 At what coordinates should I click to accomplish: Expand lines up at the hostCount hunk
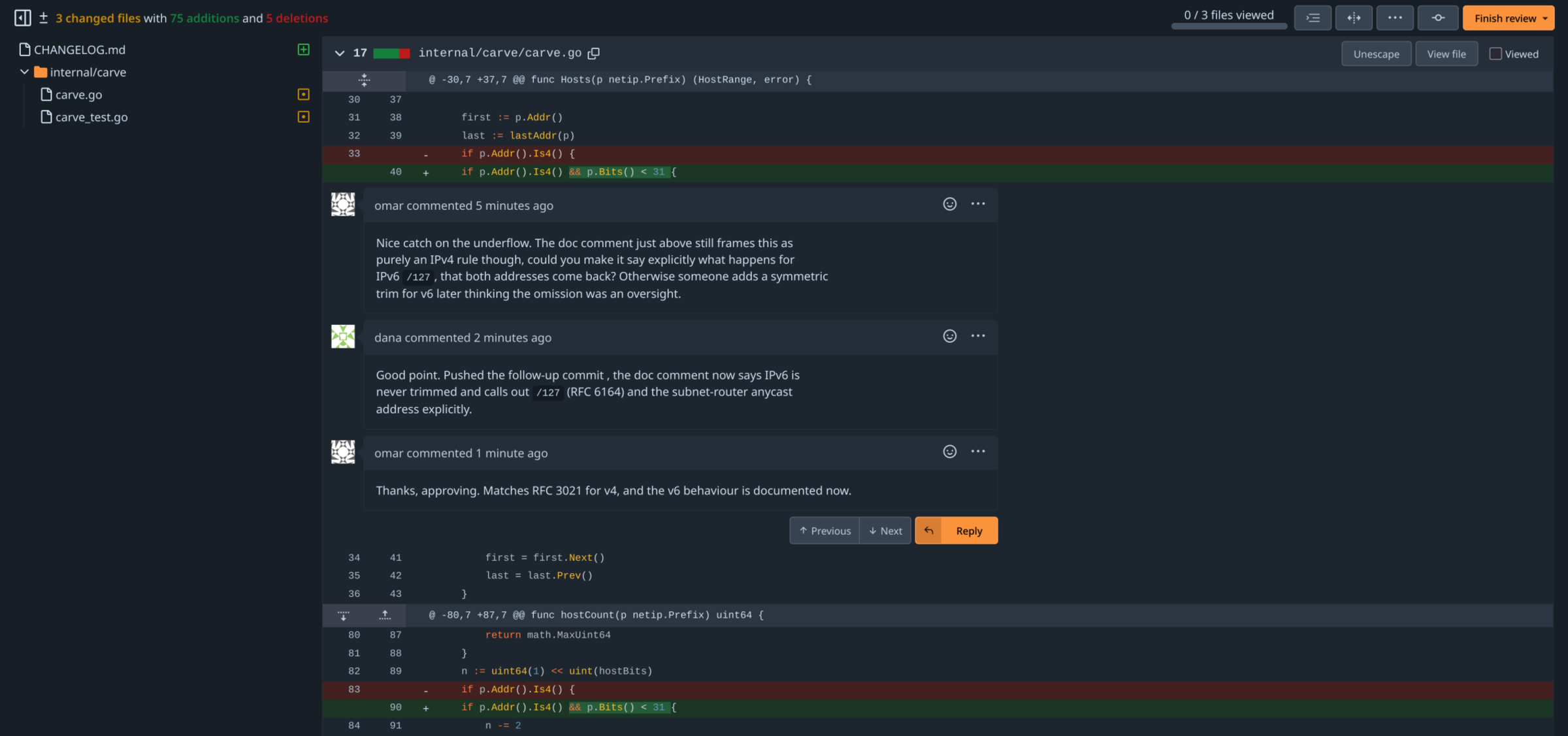(385, 615)
